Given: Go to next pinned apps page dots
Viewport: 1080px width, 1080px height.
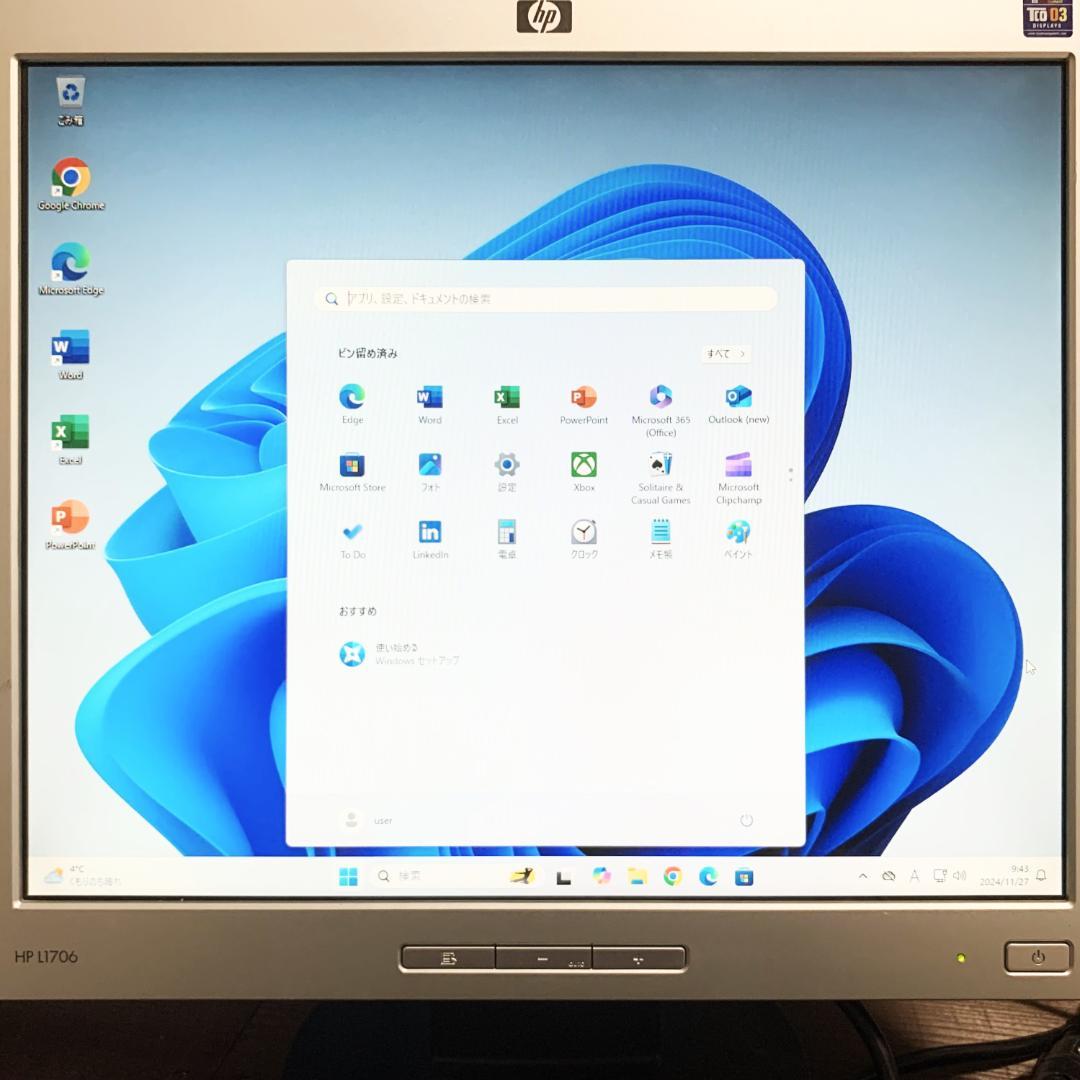Looking at the screenshot, I should pyautogui.click(x=791, y=474).
